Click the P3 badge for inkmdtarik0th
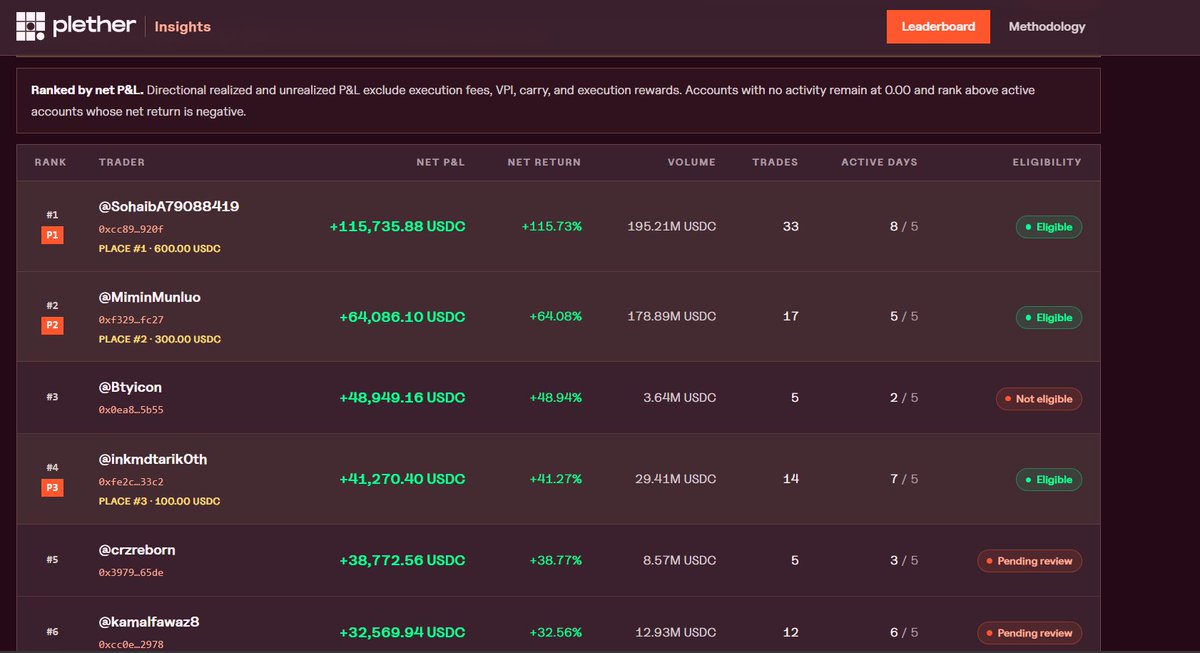 tap(52, 487)
